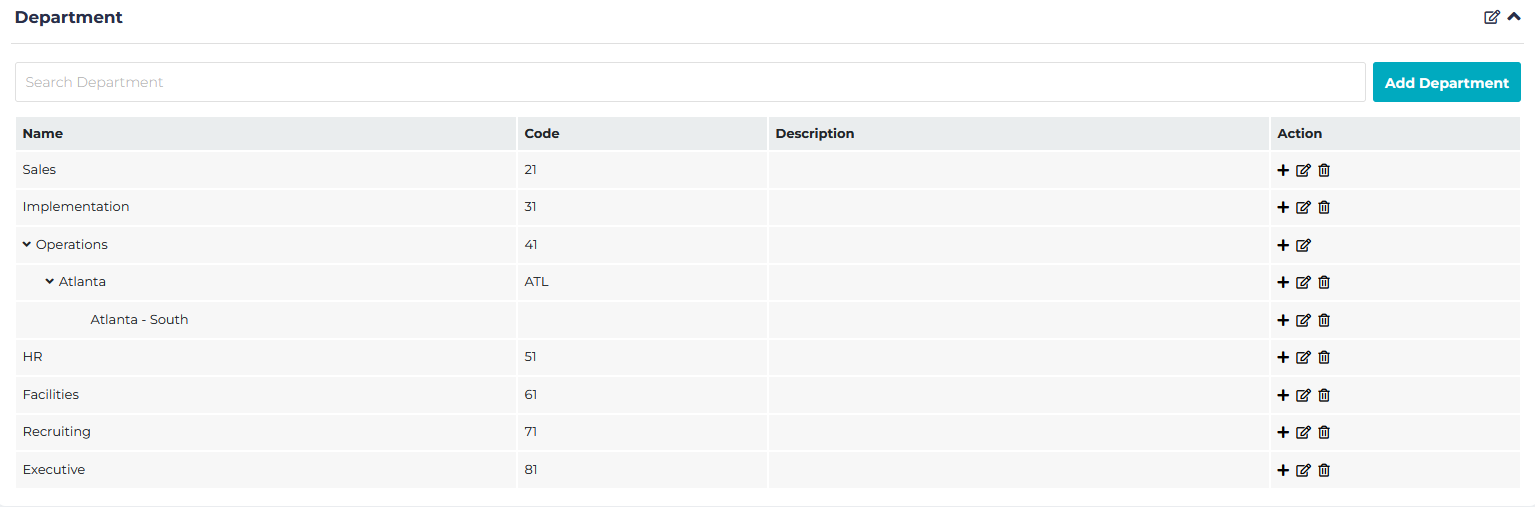1535x507 pixels.
Task: Click the edit icon in Operations row
Action: (1303, 245)
